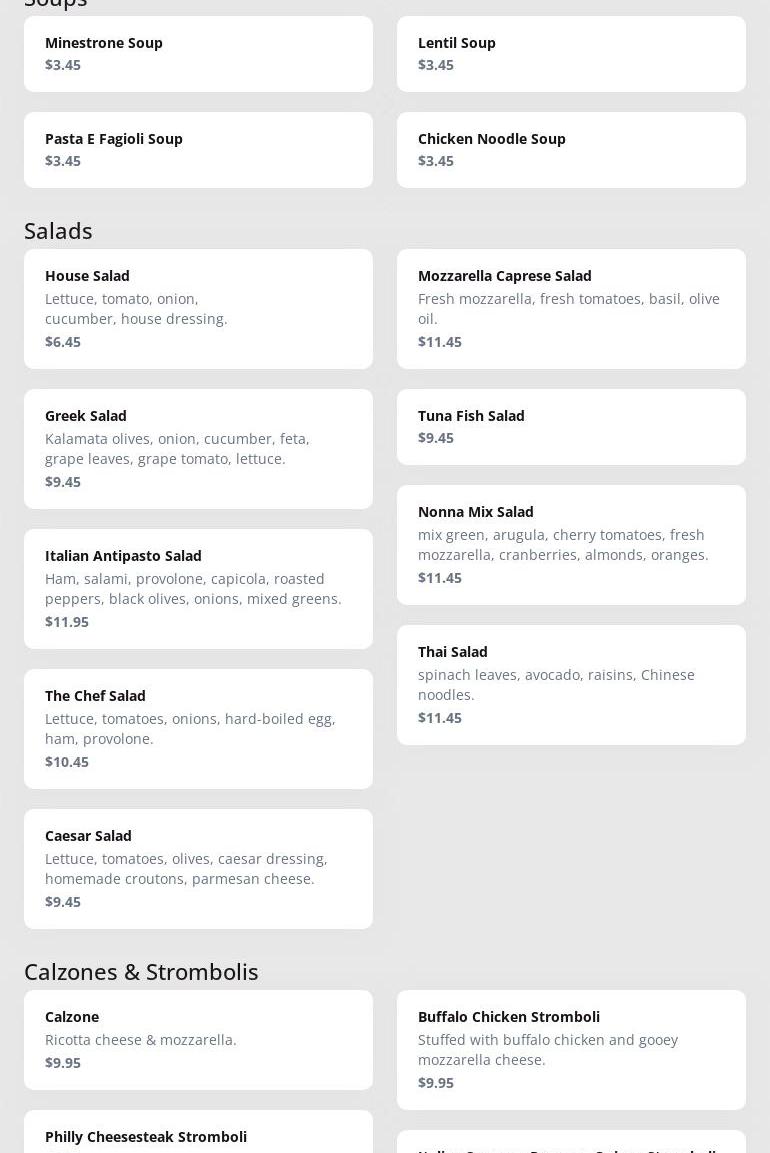Click the Thai Salad ingredients description

556,685
